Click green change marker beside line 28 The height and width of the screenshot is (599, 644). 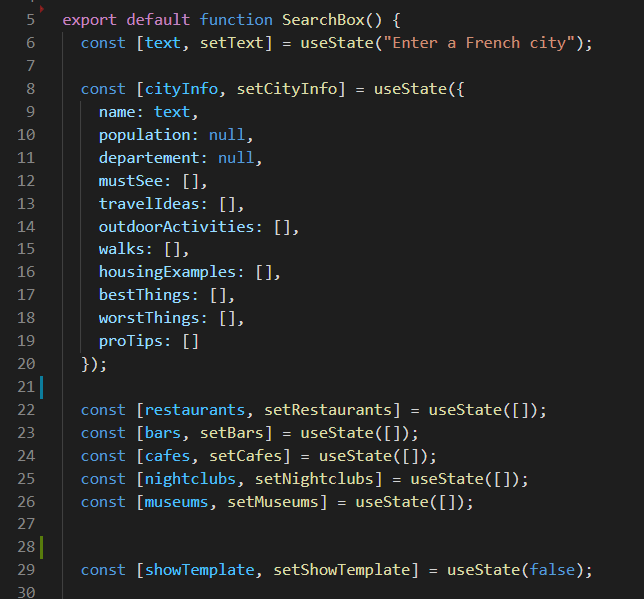[x=41, y=548]
